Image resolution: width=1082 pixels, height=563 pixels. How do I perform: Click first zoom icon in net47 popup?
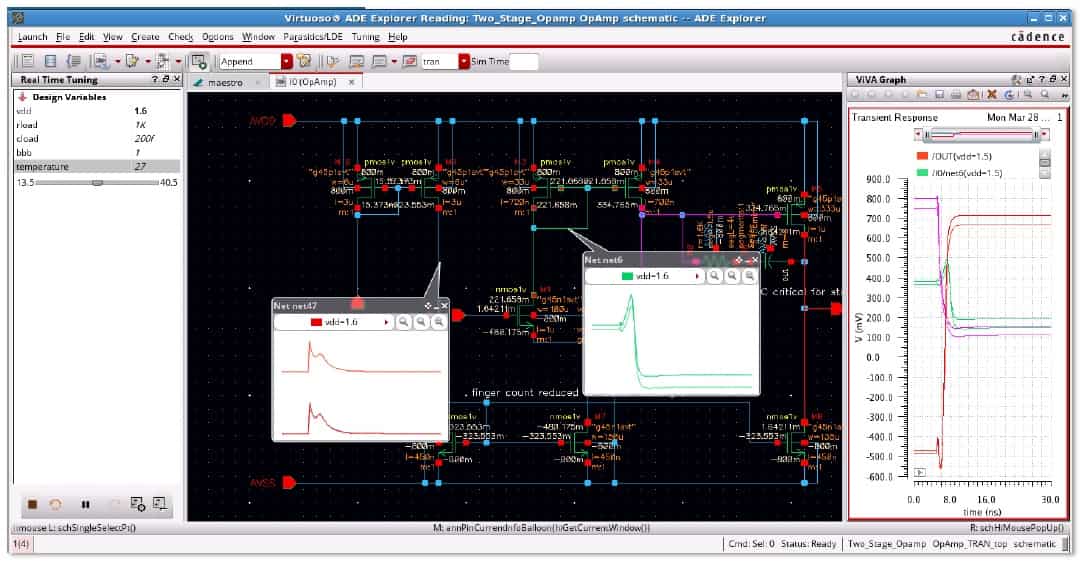(404, 322)
